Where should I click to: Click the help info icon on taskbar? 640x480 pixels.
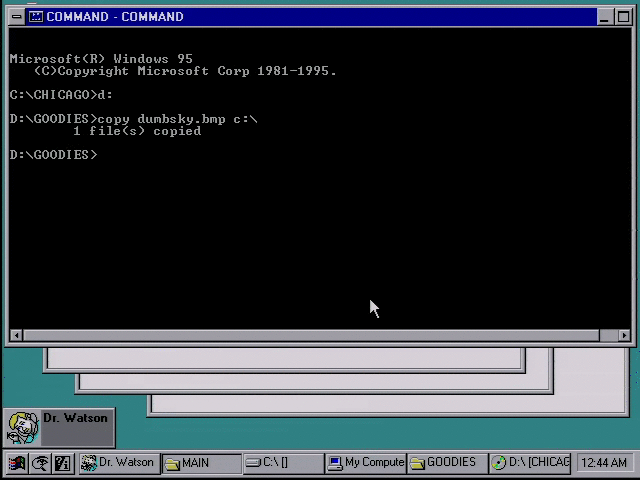pyautogui.click(x=62, y=463)
